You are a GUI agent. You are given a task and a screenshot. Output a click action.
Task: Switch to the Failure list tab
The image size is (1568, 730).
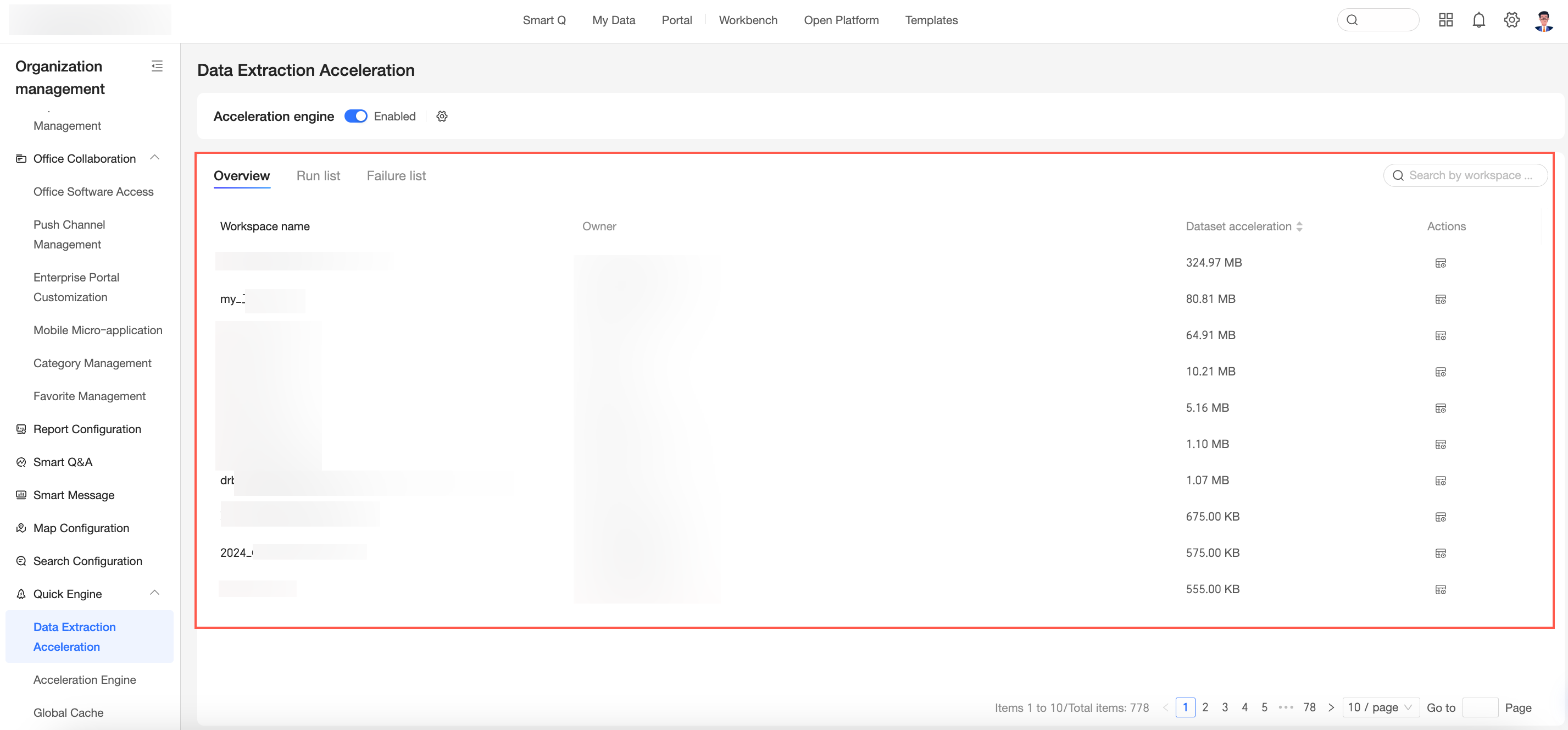pyautogui.click(x=396, y=175)
